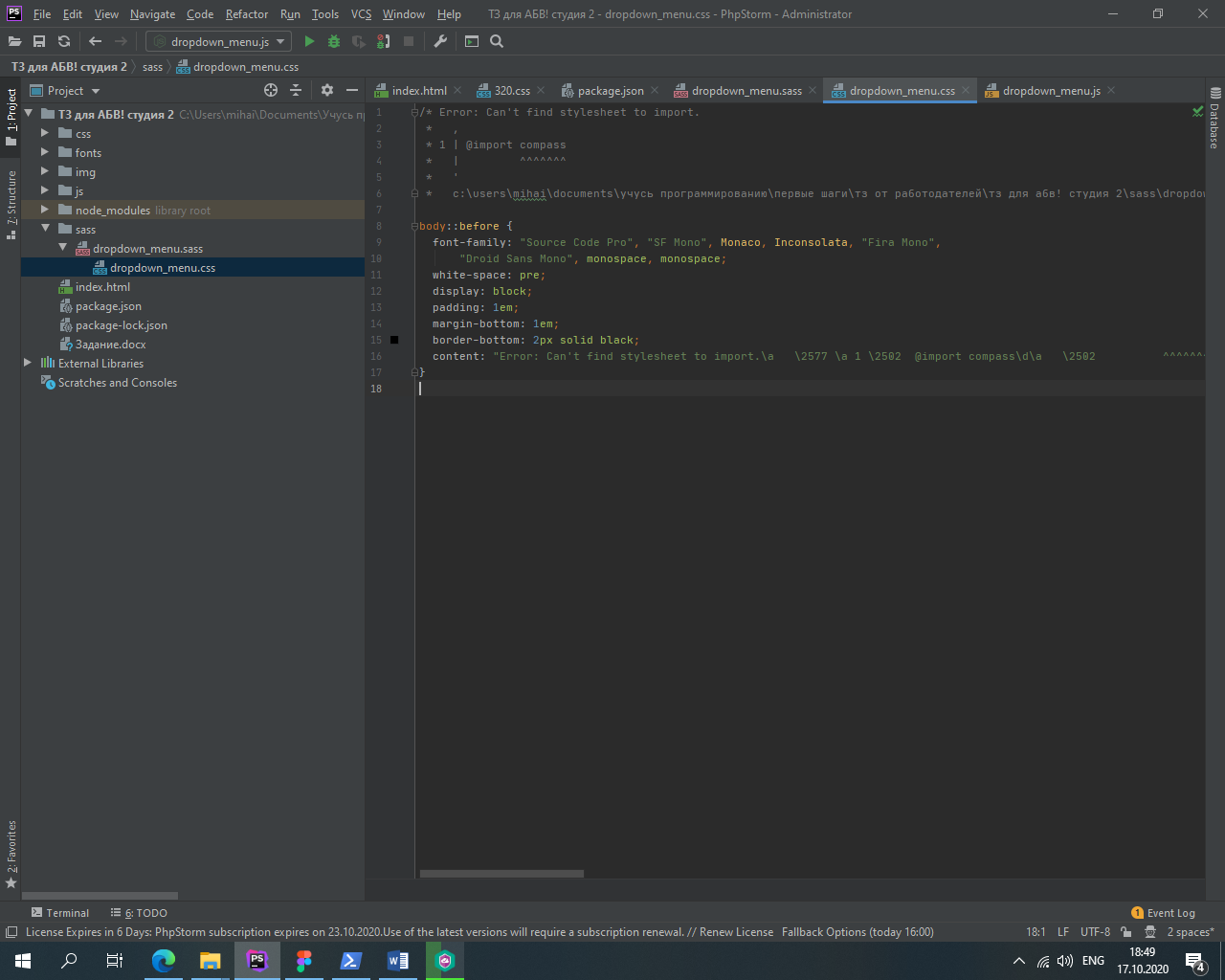Click 2 spaces indent setting

(1191, 932)
